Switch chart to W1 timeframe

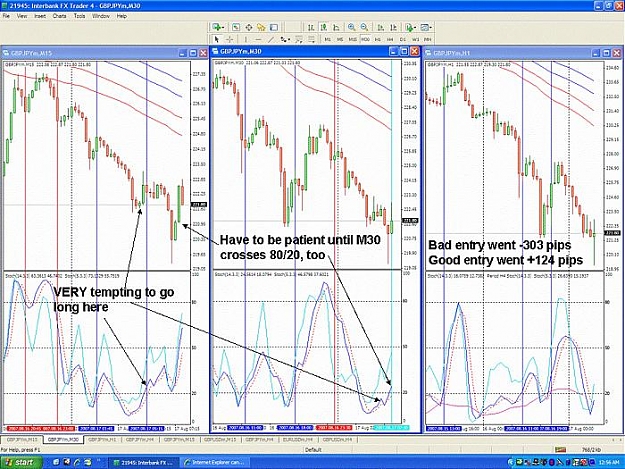[415, 39]
